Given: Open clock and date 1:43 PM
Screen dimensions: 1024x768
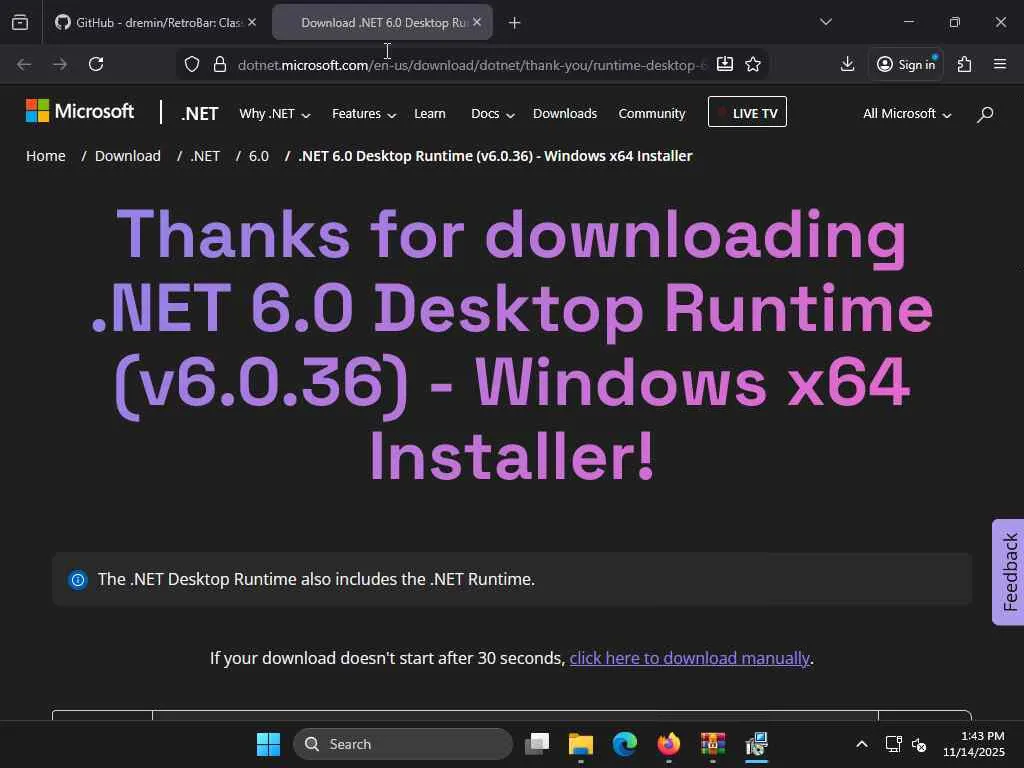Looking at the screenshot, I should [x=974, y=744].
